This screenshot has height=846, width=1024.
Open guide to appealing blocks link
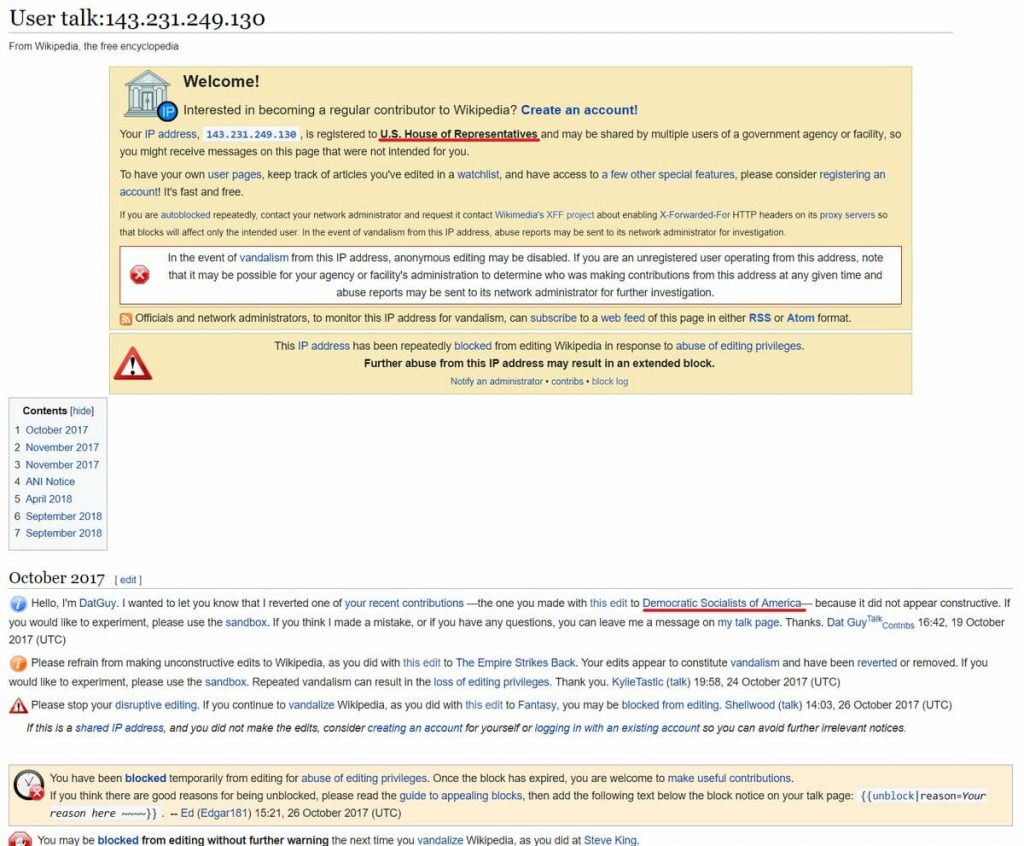coord(461,796)
